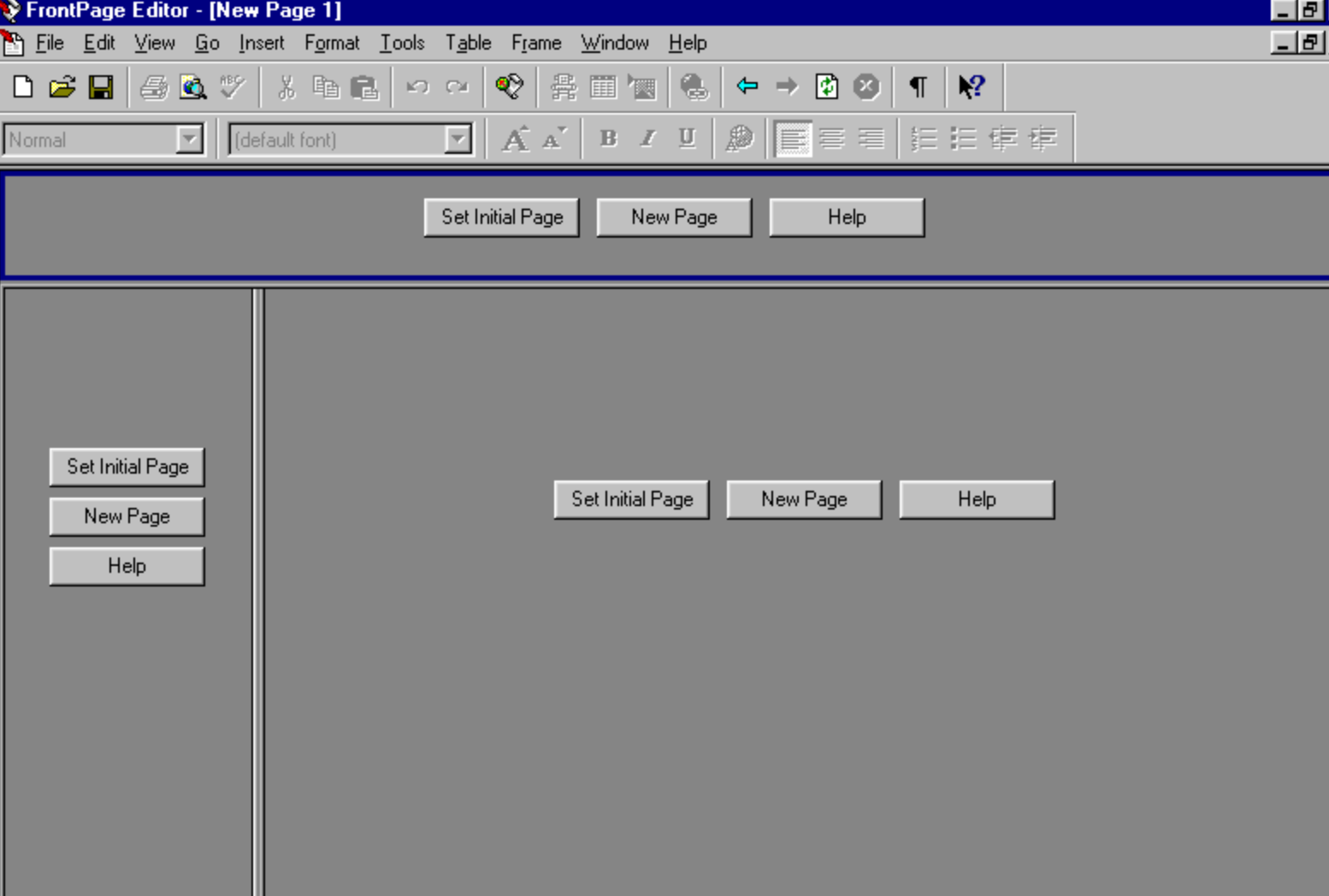Open text color picker

click(740, 139)
